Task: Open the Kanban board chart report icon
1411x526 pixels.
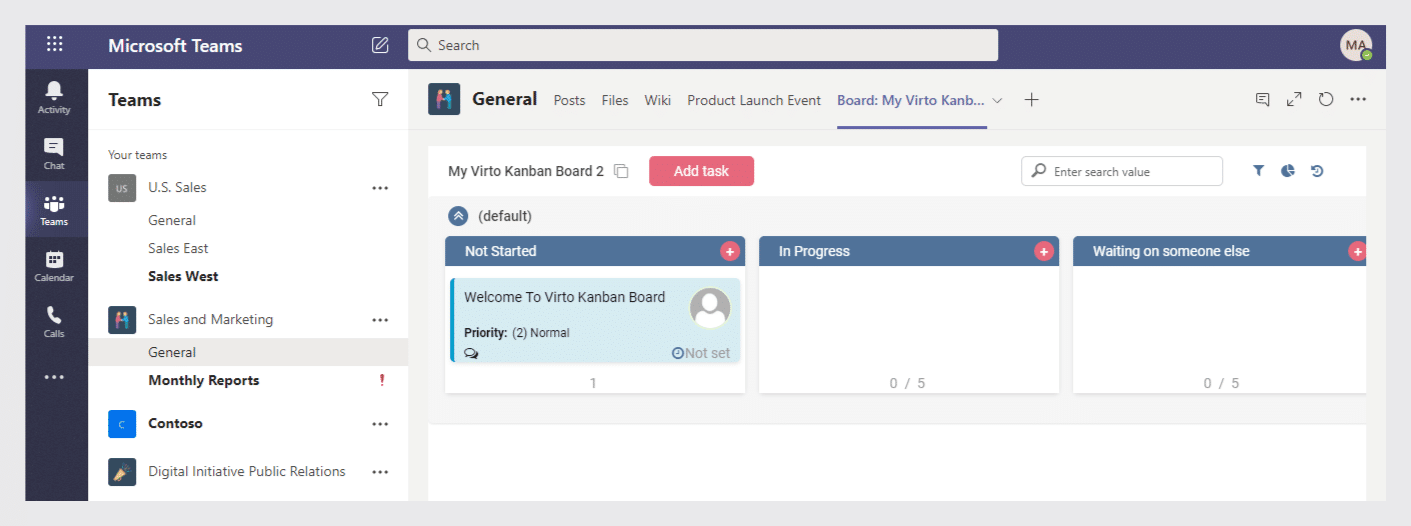Action: 1288,171
